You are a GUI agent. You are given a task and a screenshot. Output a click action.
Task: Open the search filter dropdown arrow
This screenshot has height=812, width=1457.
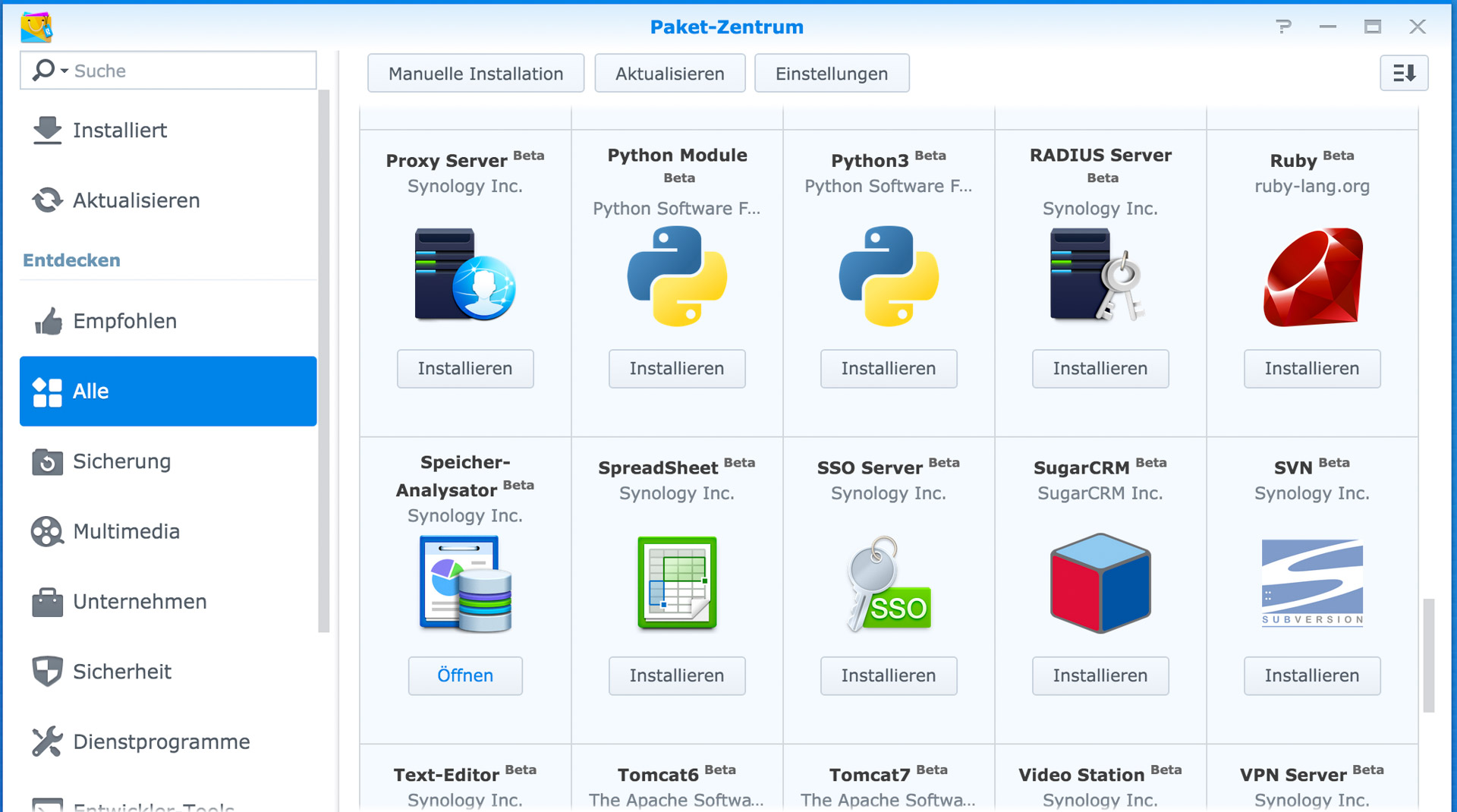tap(65, 71)
